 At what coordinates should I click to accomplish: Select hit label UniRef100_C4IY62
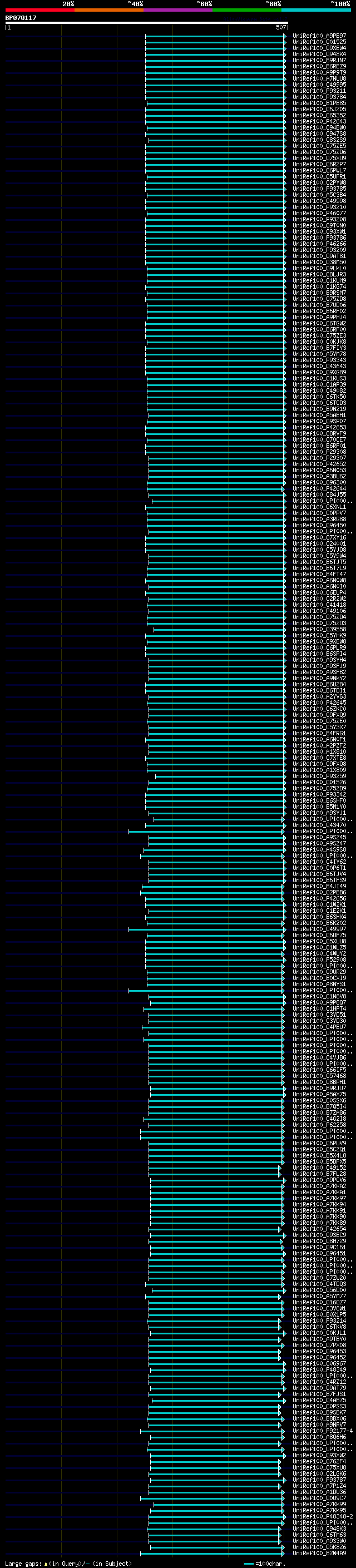(x=319, y=861)
